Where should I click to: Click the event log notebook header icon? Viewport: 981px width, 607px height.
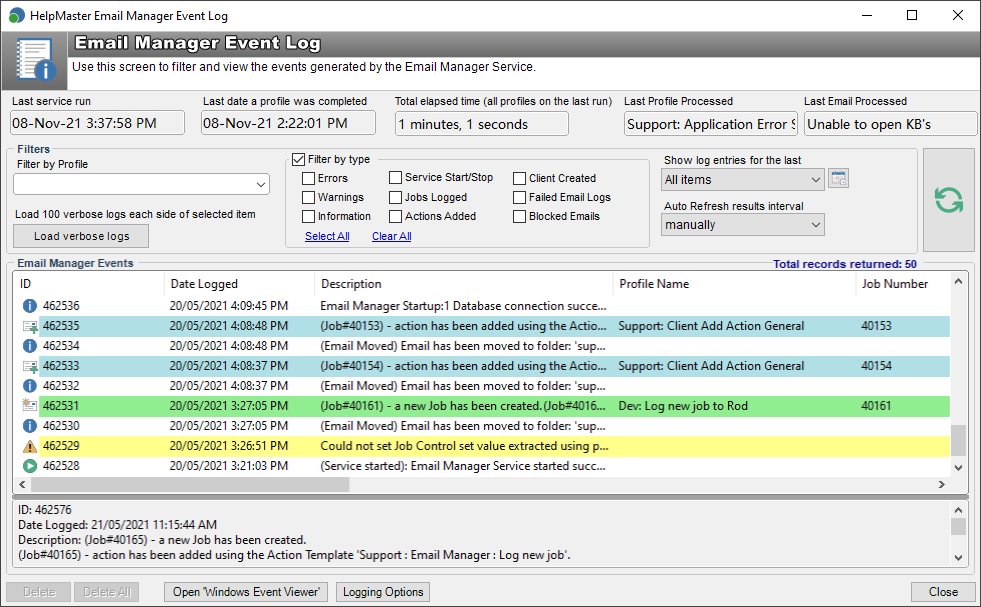tap(35, 60)
